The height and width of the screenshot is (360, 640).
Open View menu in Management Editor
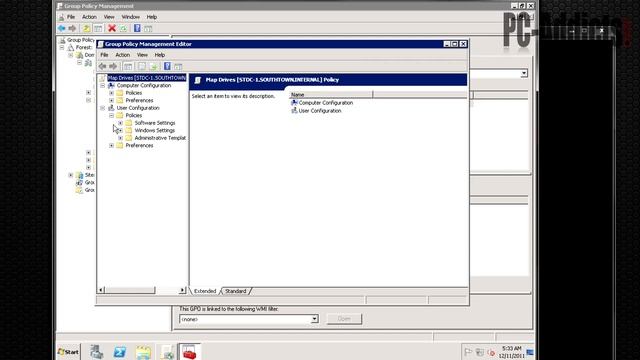tap(142, 55)
